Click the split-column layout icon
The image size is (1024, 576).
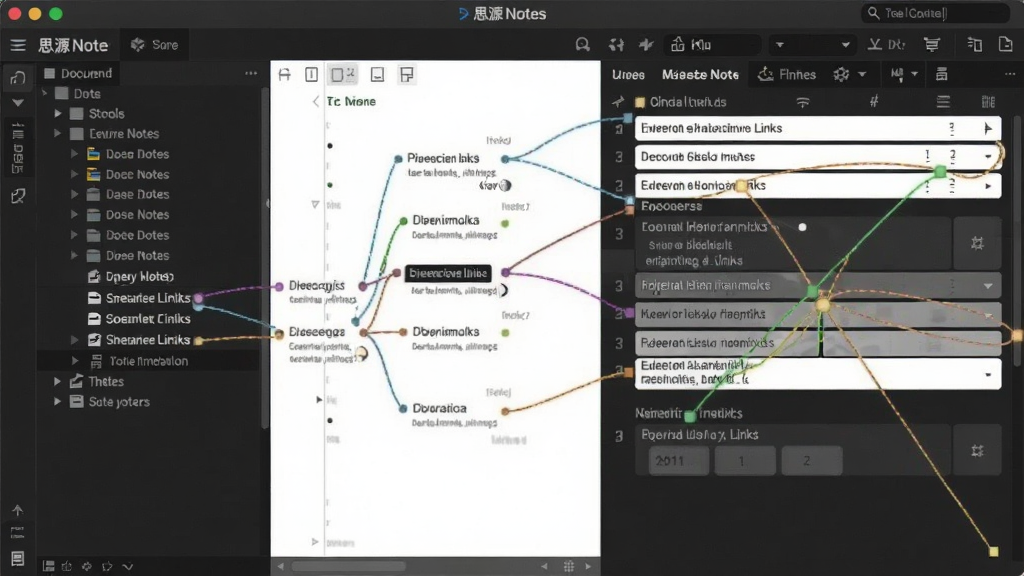(312, 74)
